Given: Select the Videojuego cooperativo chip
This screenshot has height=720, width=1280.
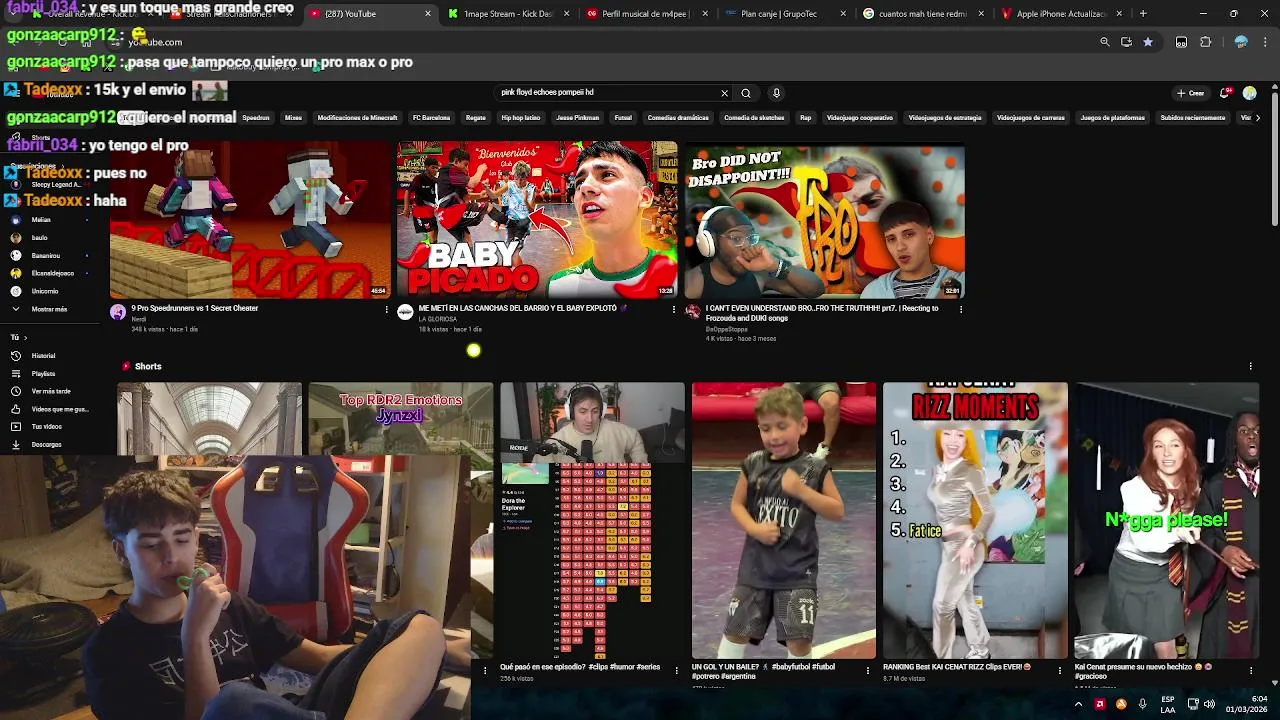Looking at the screenshot, I should [859, 118].
